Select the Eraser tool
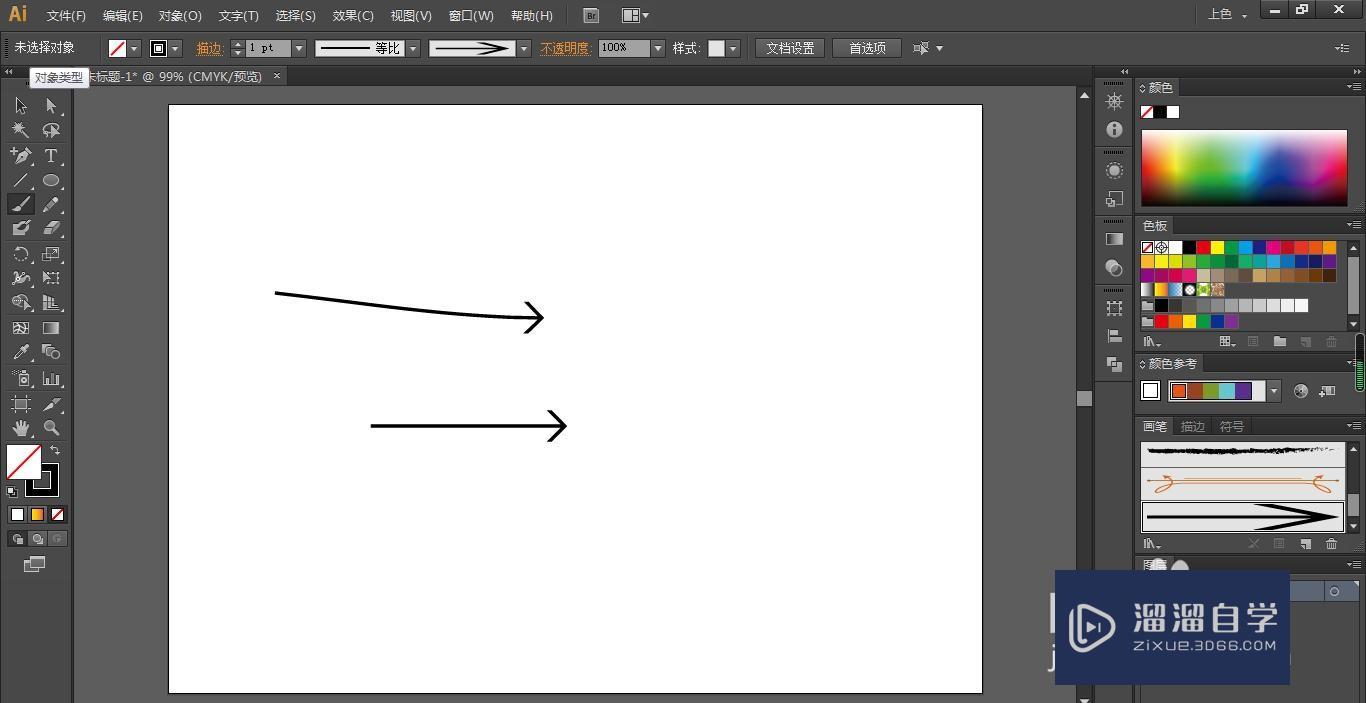Image resolution: width=1366 pixels, height=703 pixels. click(51, 228)
